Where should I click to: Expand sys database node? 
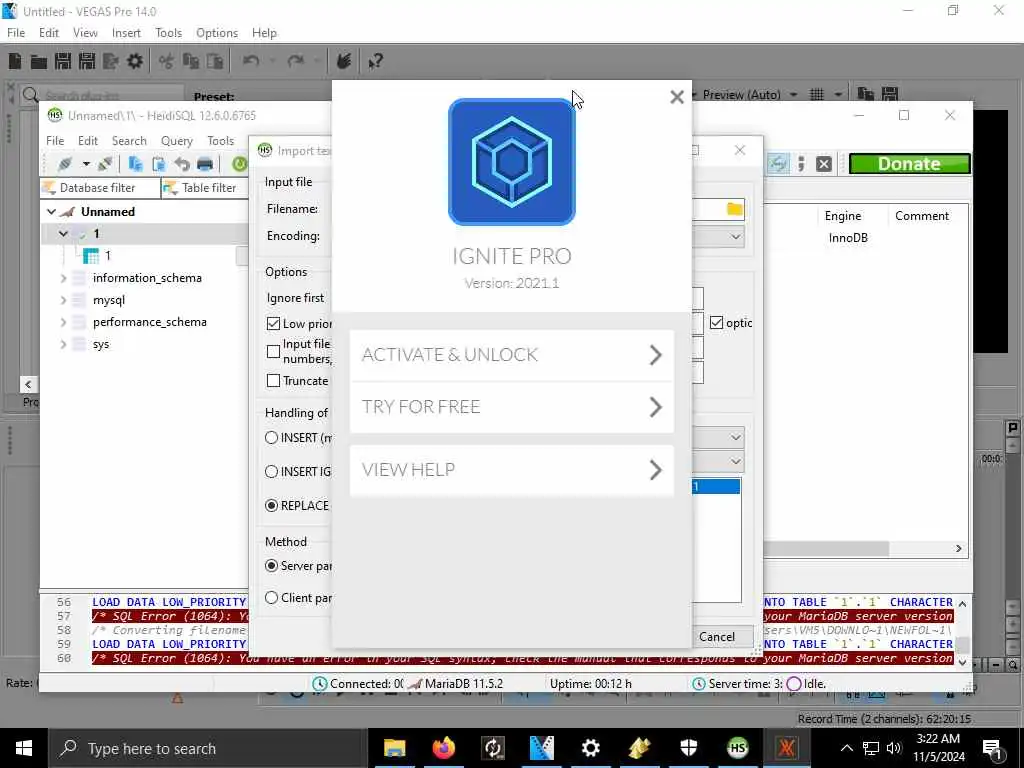pos(63,344)
